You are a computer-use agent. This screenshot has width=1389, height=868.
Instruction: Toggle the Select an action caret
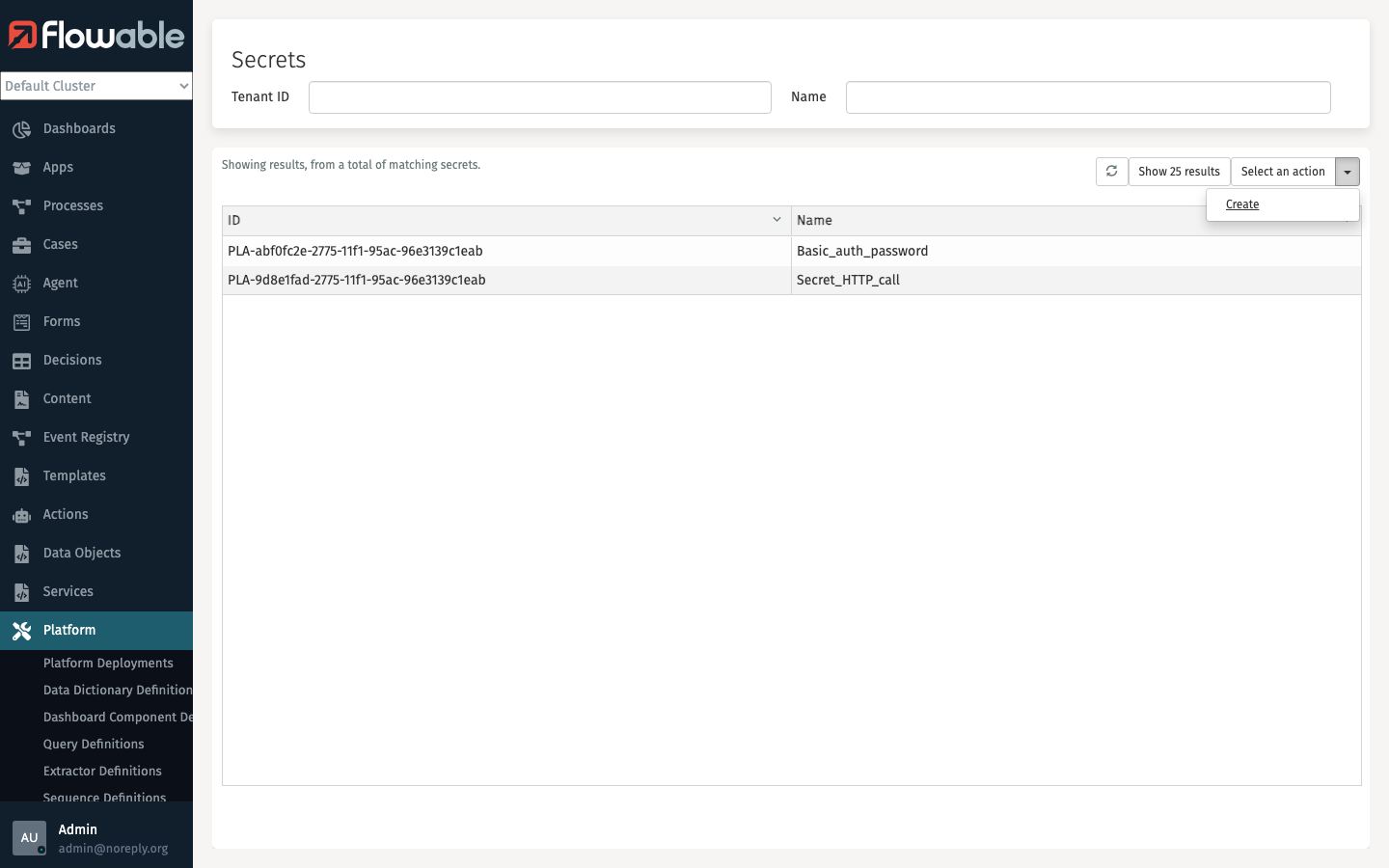tap(1348, 172)
